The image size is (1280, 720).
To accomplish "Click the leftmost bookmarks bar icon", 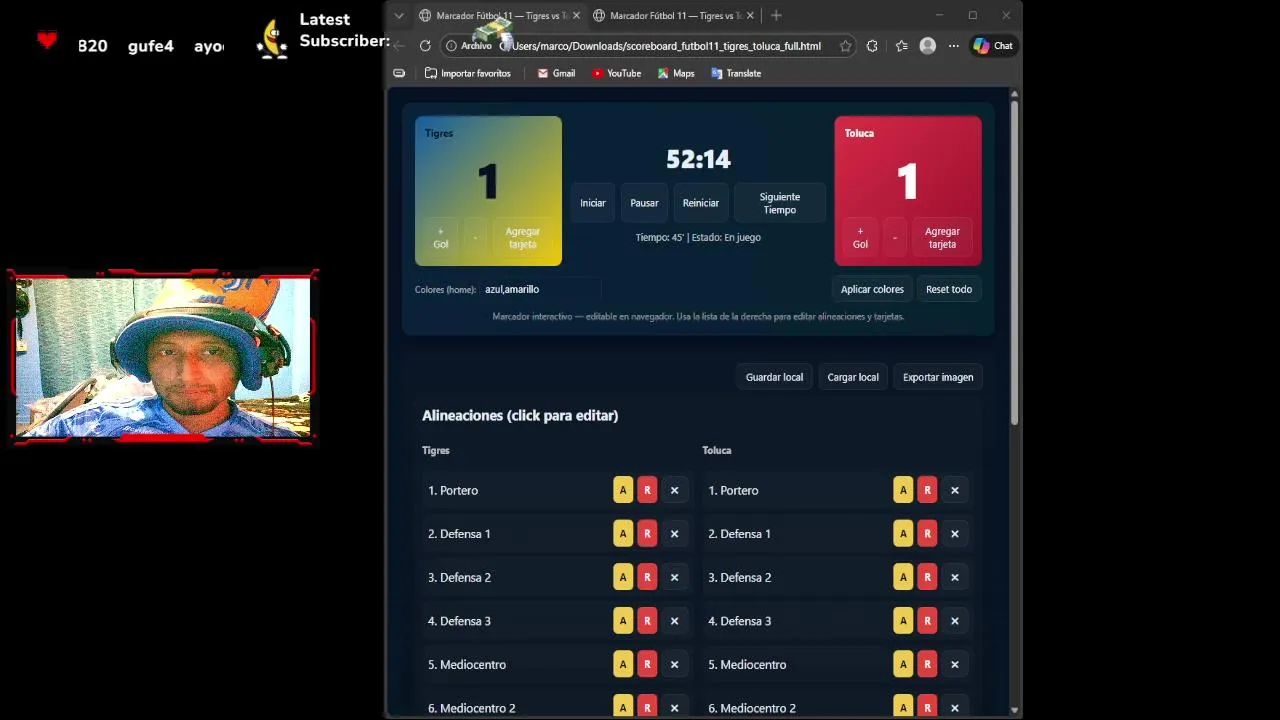I will point(399,73).
